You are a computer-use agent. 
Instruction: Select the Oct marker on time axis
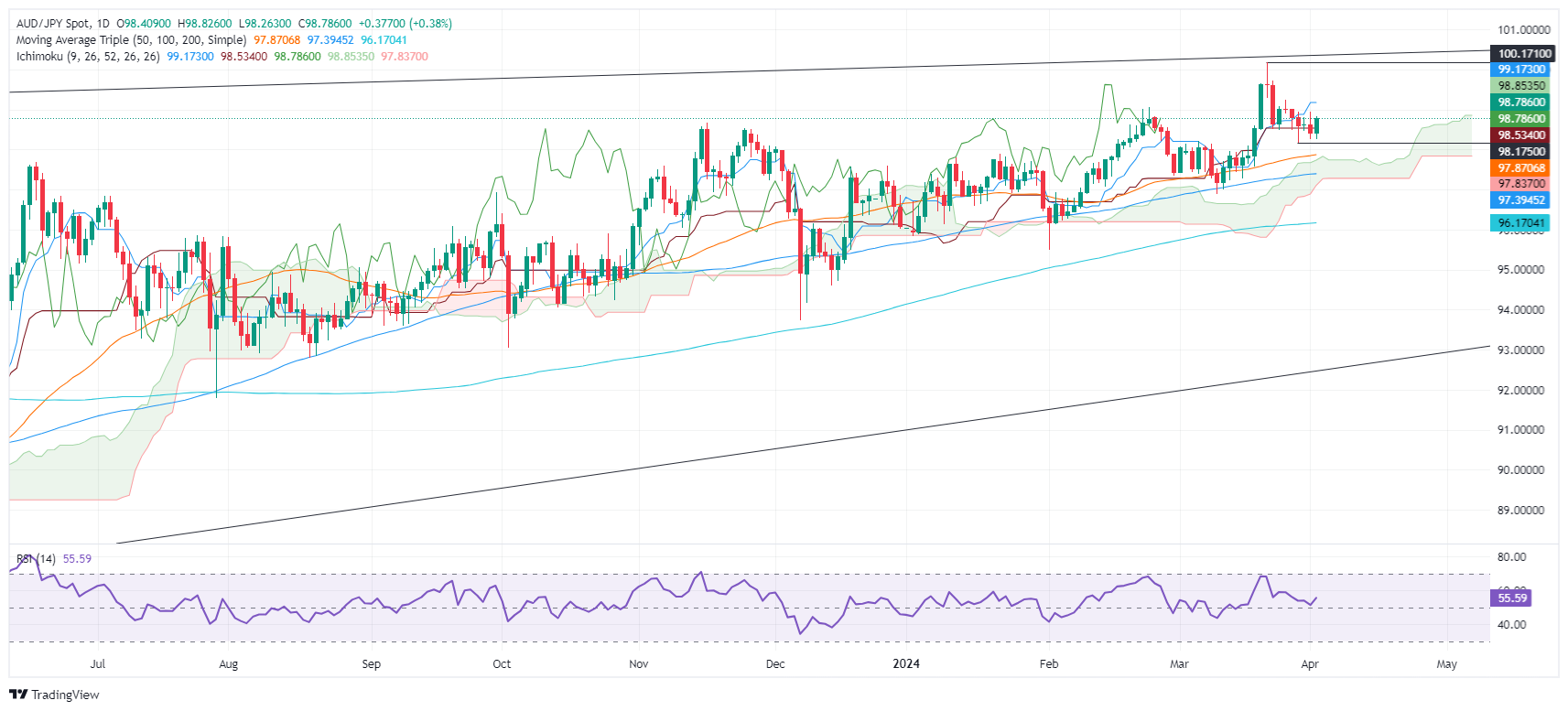coord(502,664)
